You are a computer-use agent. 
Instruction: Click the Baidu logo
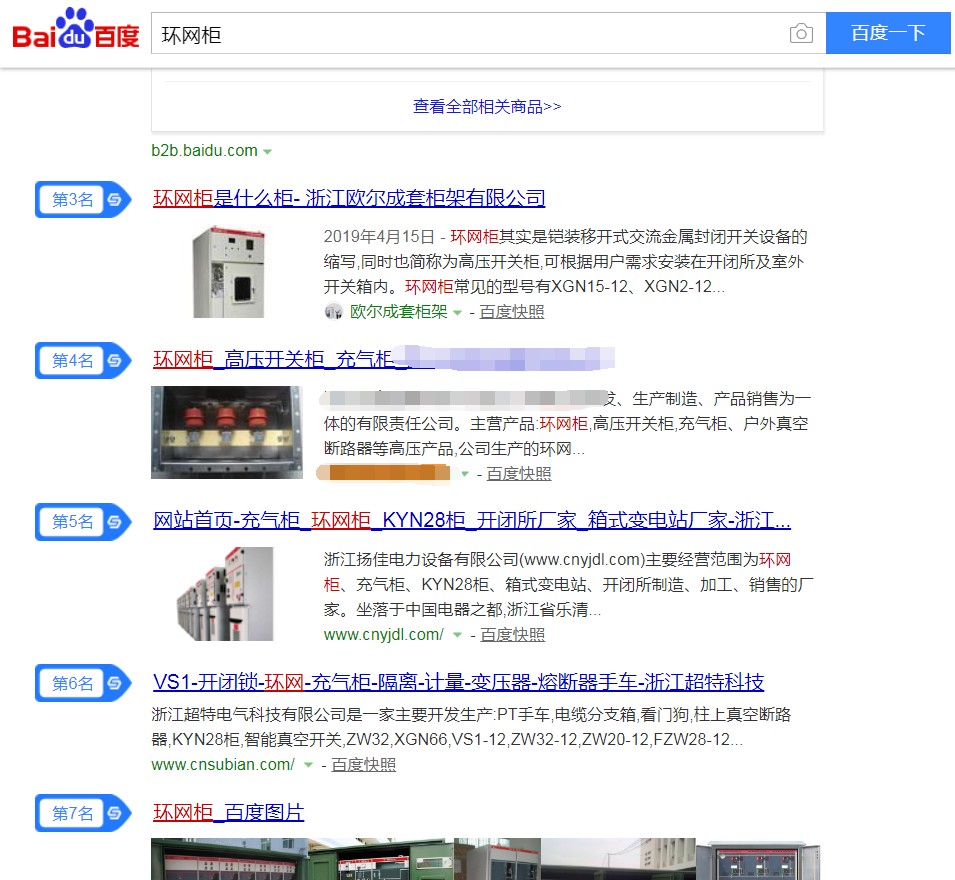[76, 29]
